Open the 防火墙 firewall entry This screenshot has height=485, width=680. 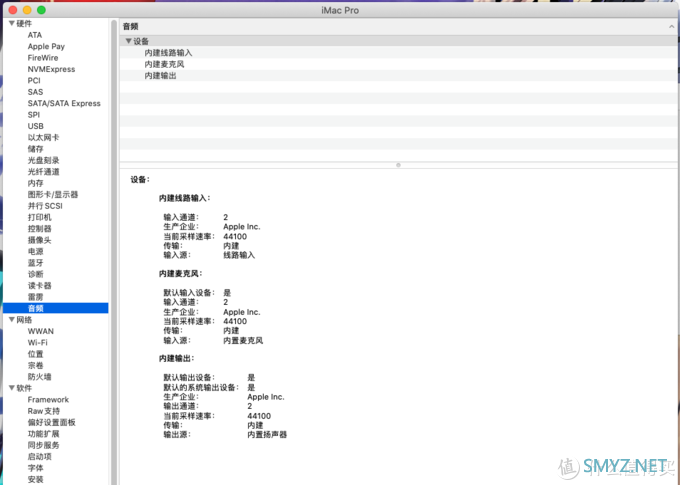coord(39,377)
